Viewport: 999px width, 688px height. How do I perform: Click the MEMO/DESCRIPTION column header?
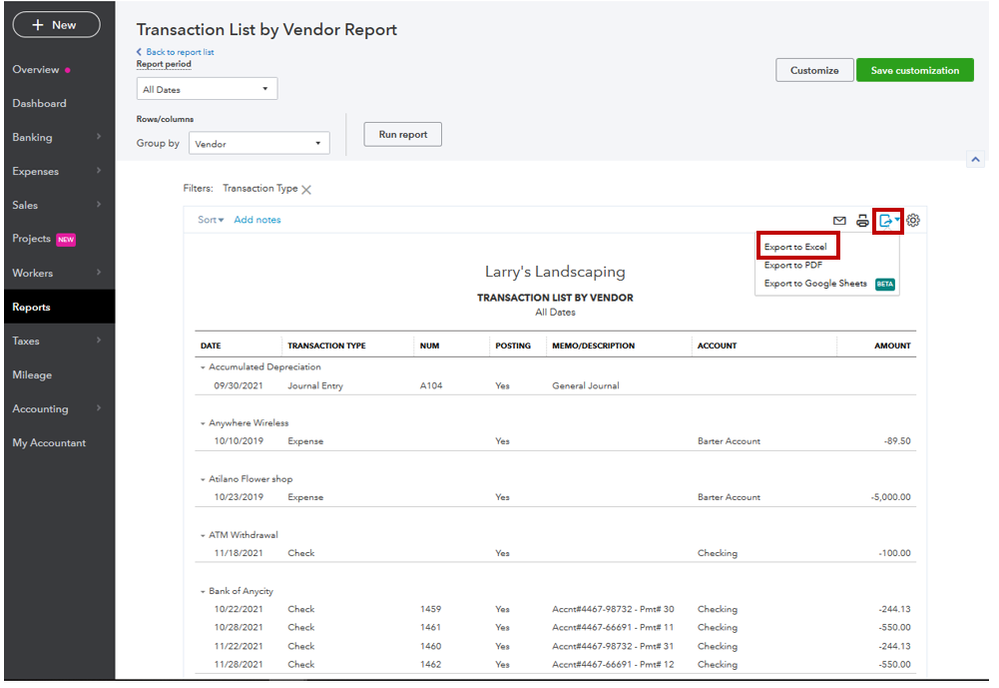point(593,346)
